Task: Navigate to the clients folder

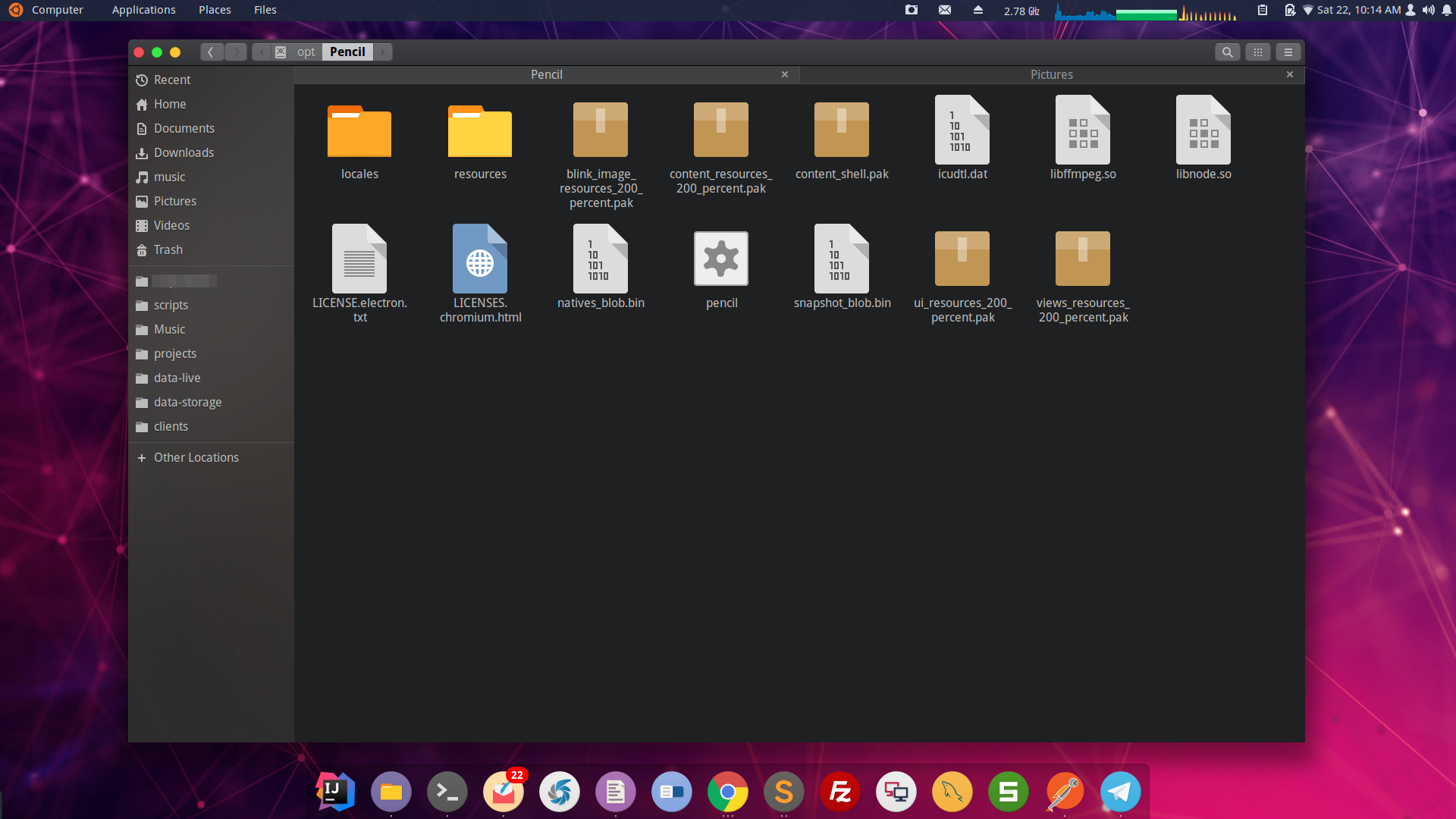Action: click(x=170, y=425)
